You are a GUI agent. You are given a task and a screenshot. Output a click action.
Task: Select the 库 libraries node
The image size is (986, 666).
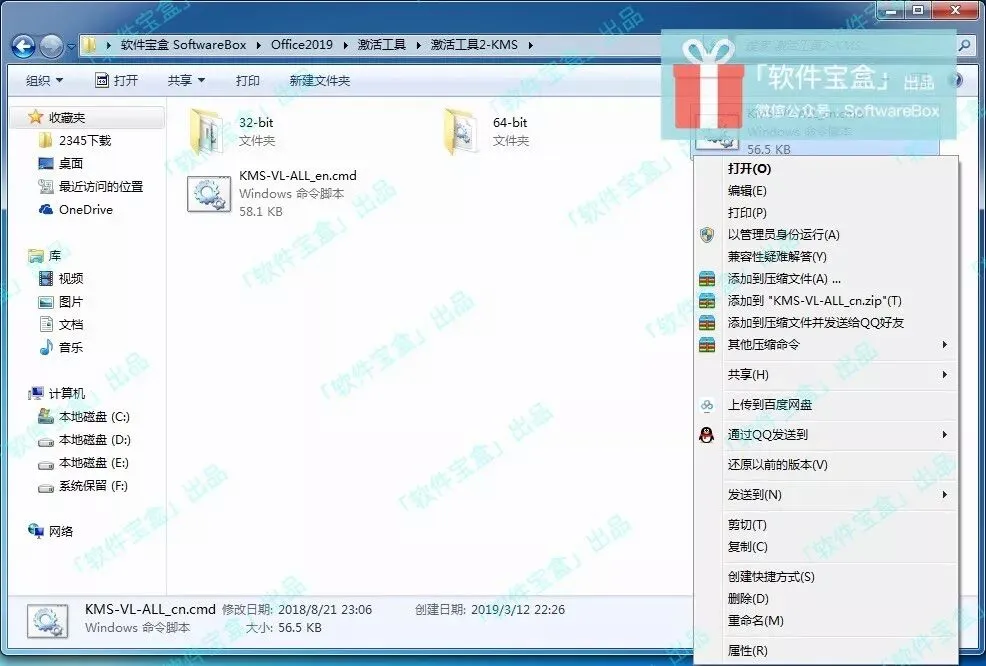(45, 256)
